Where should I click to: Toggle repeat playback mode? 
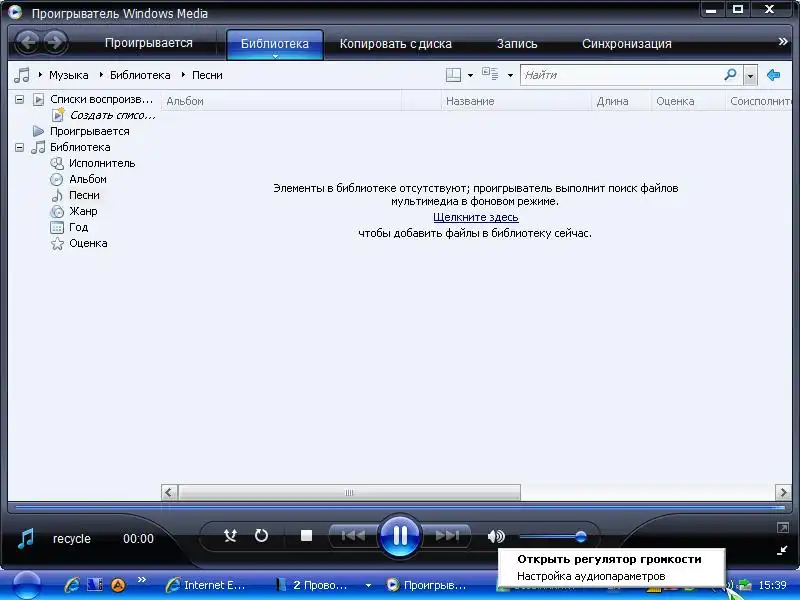click(x=261, y=536)
